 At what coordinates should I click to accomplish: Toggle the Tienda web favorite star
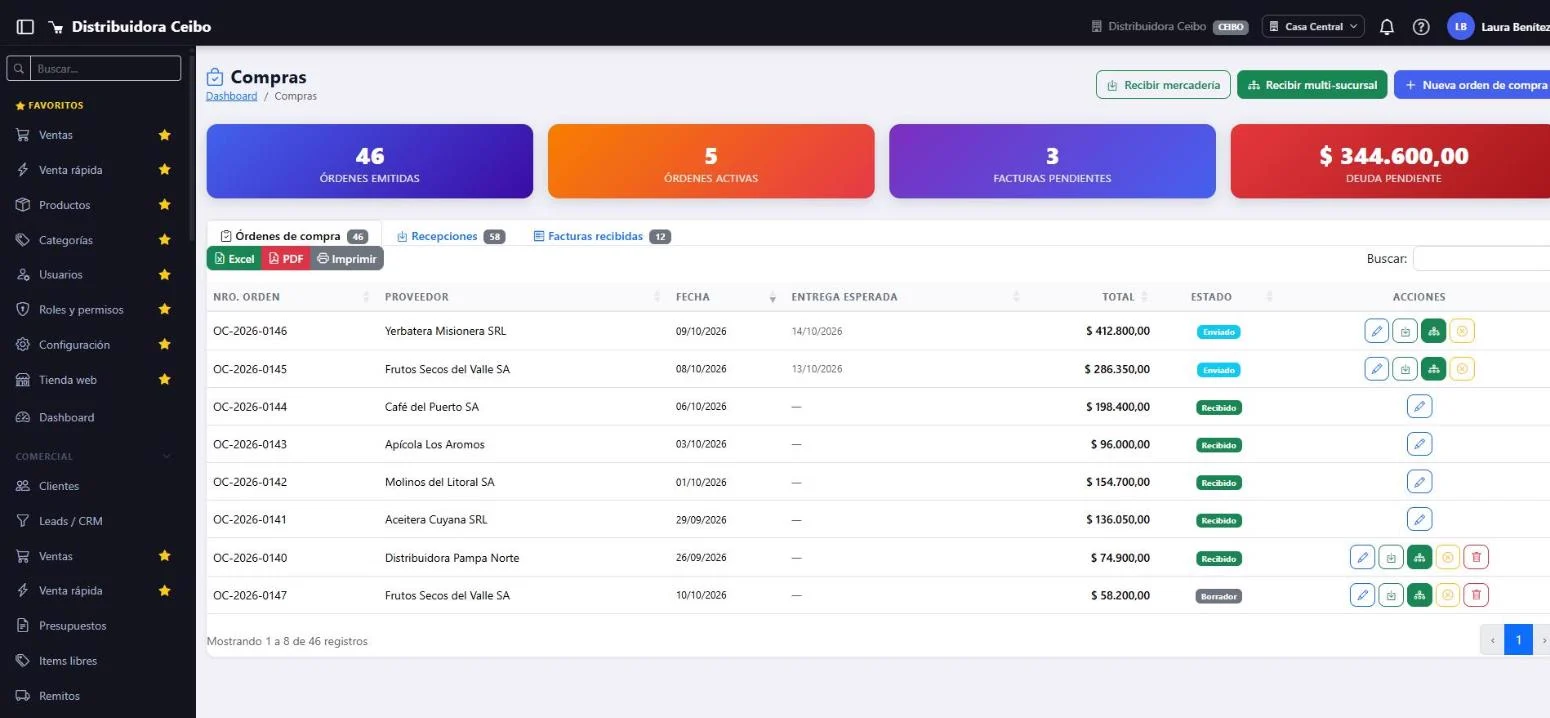tap(165, 380)
